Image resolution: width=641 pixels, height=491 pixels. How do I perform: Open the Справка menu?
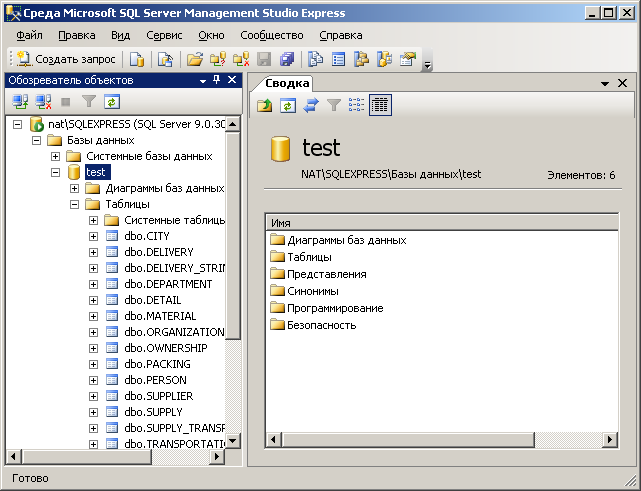341,36
